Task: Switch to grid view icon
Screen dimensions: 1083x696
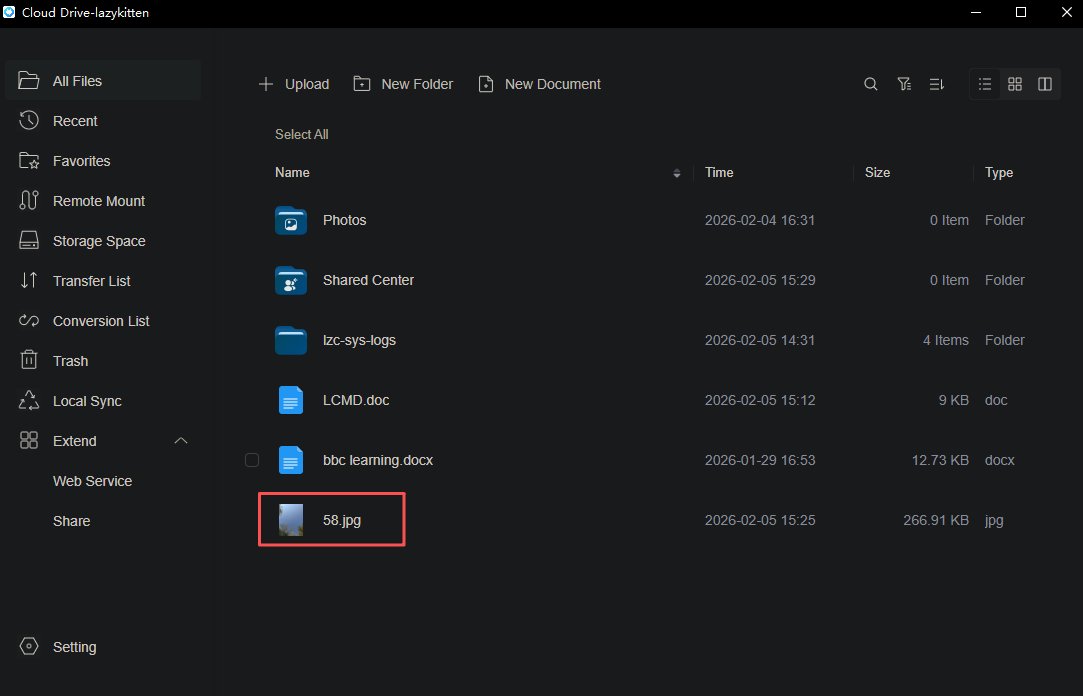Action: point(1015,84)
